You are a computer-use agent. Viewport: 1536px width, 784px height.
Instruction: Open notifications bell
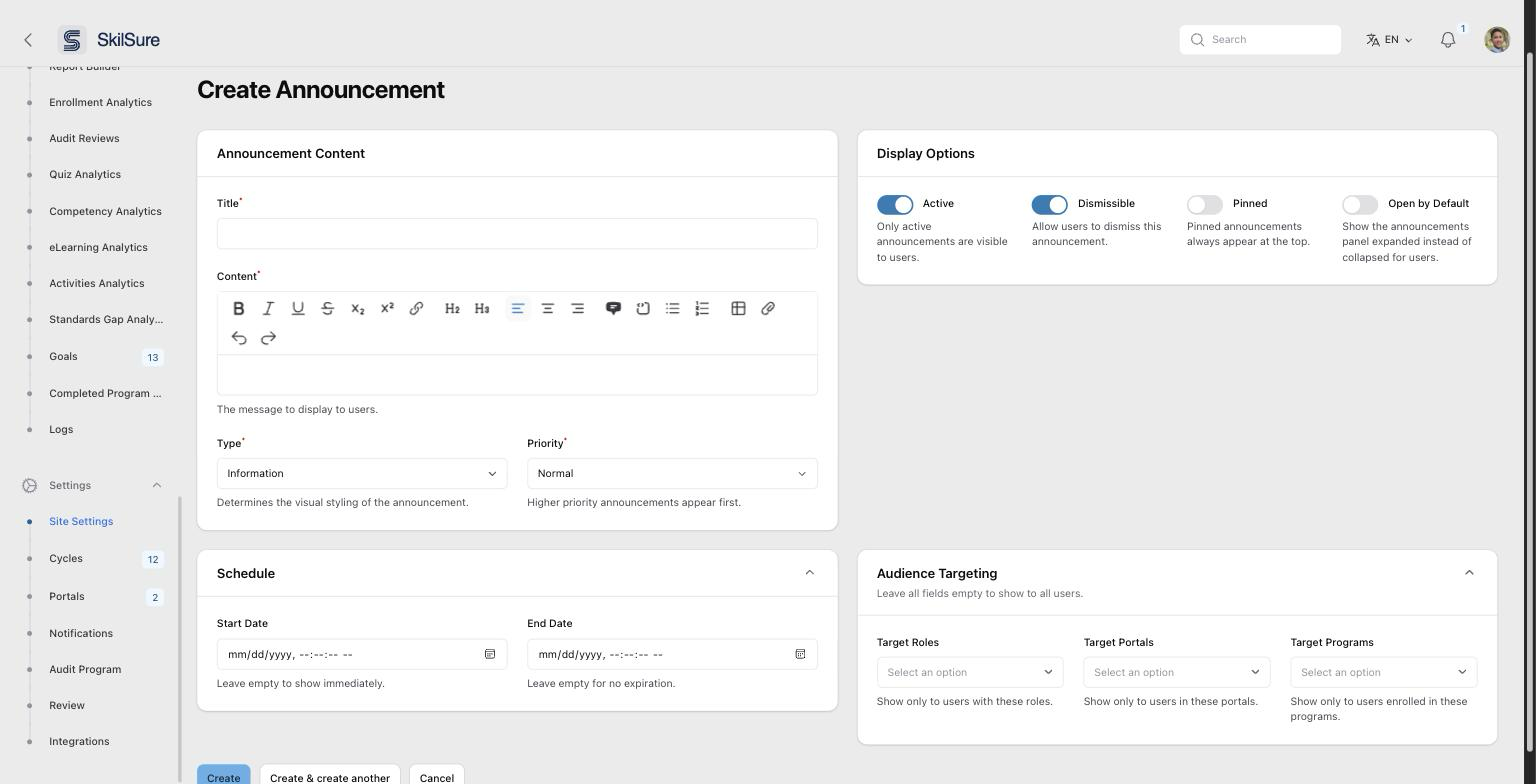point(1448,40)
